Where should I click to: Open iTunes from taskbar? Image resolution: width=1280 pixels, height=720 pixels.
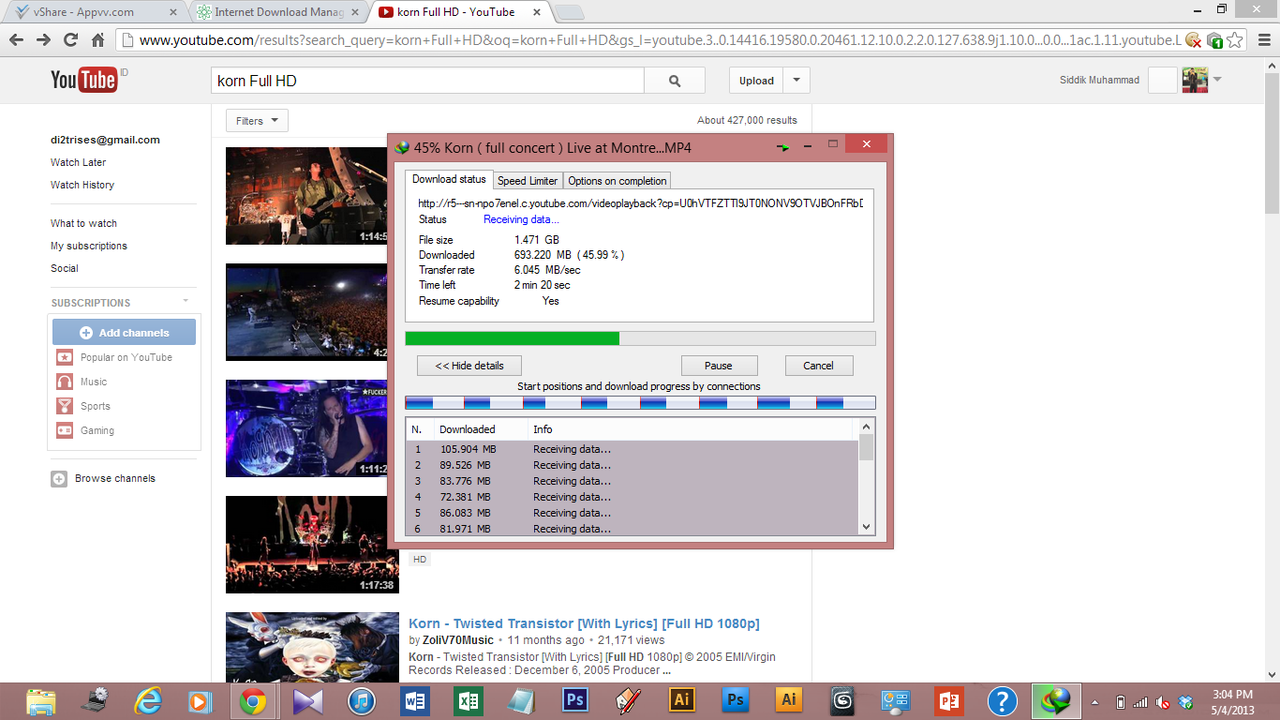(361, 700)
